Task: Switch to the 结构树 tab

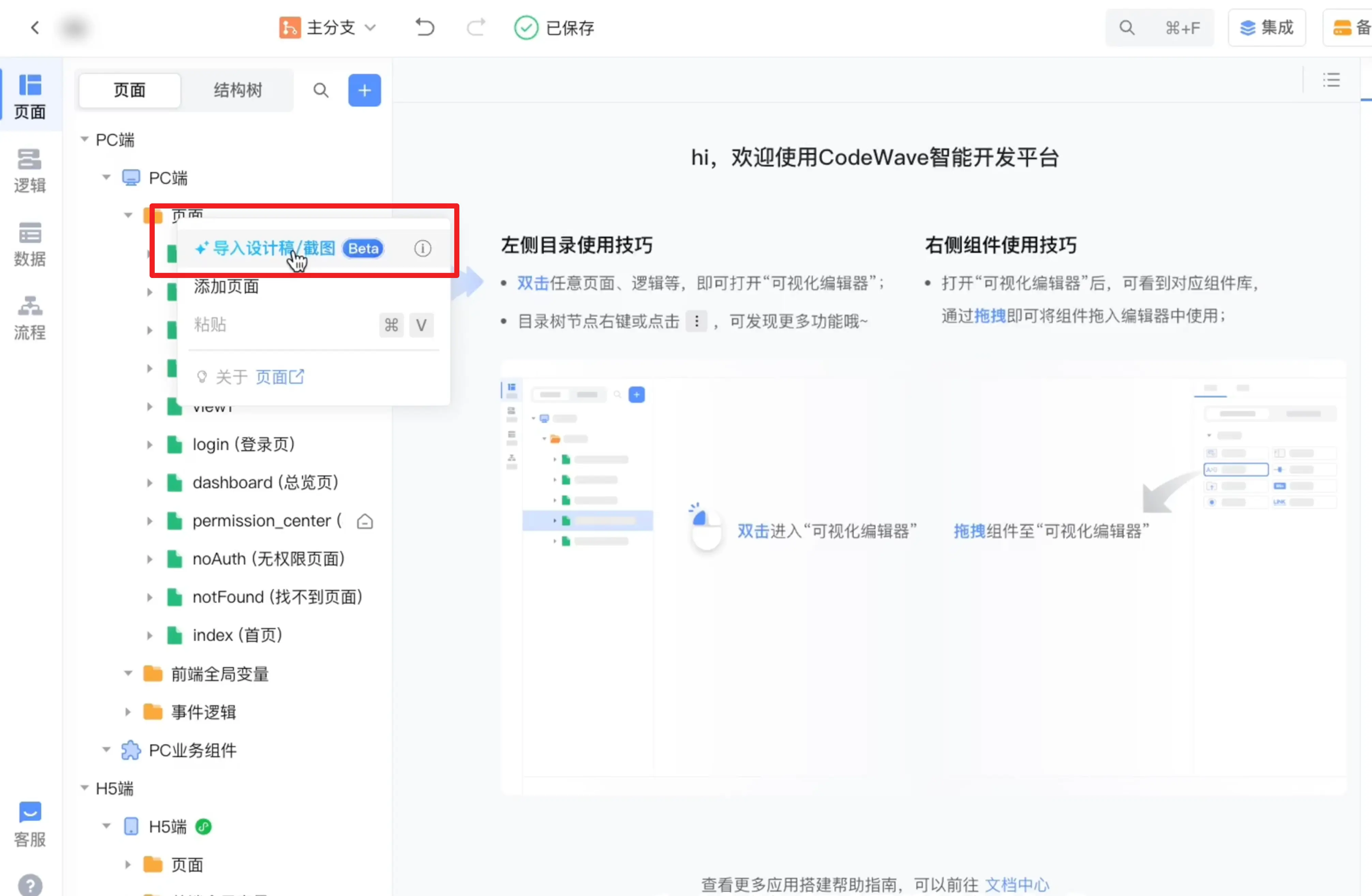Action: (x=238, y=91)
